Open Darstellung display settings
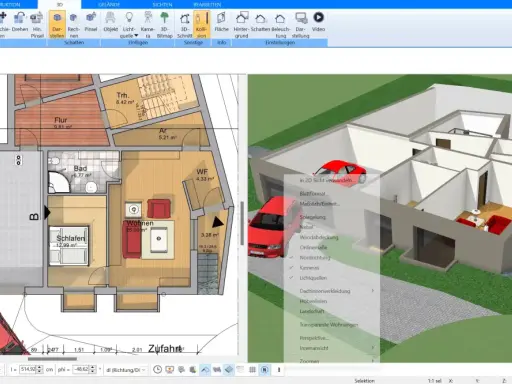The width and height of the screenshot is (512, 384). point(301,25)
